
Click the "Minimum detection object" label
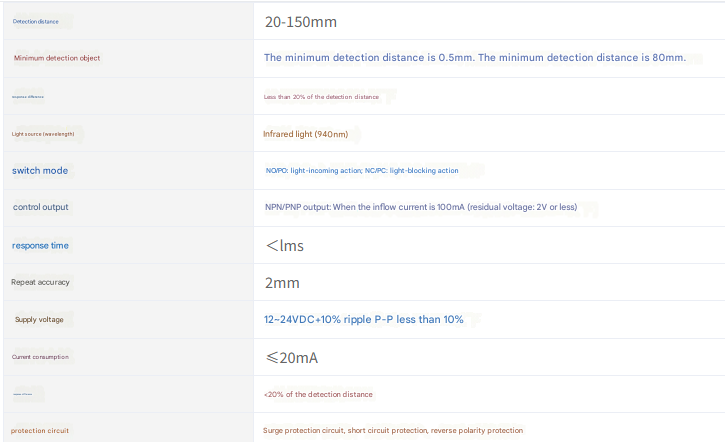click(x=57, y=58)
